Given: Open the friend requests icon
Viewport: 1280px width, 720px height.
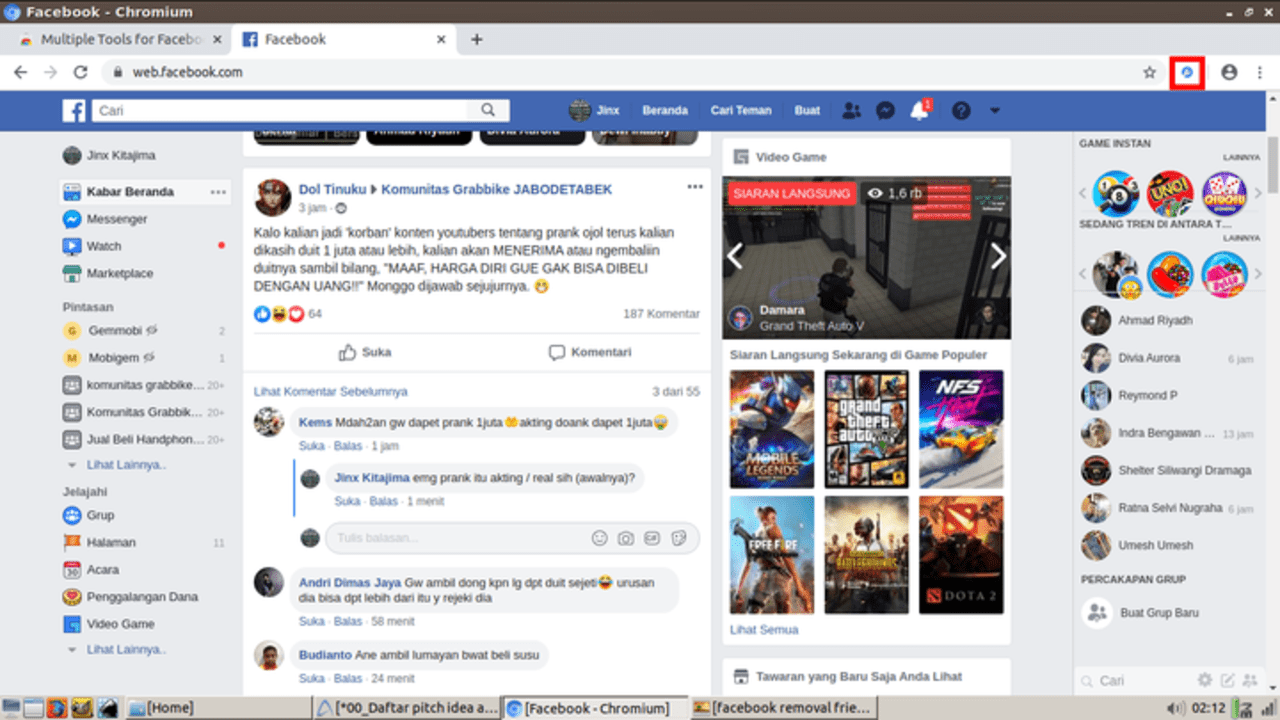Looking at the screenshot, I should [x=851, y=111].
